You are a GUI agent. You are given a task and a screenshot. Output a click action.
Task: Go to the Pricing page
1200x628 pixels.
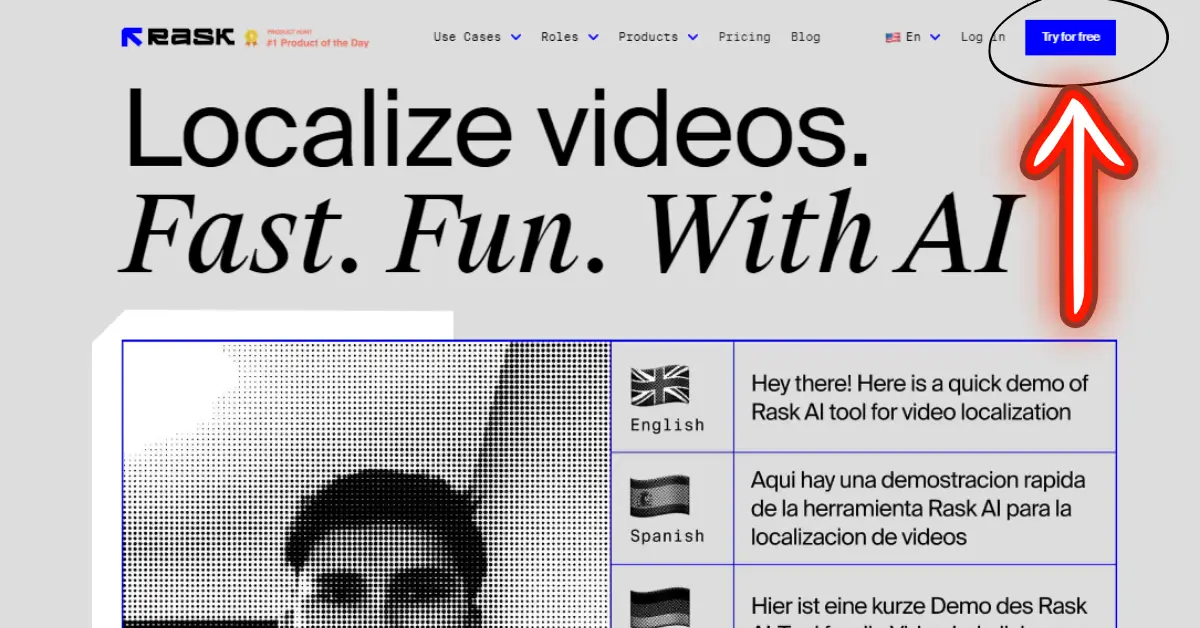coord(744,37)
